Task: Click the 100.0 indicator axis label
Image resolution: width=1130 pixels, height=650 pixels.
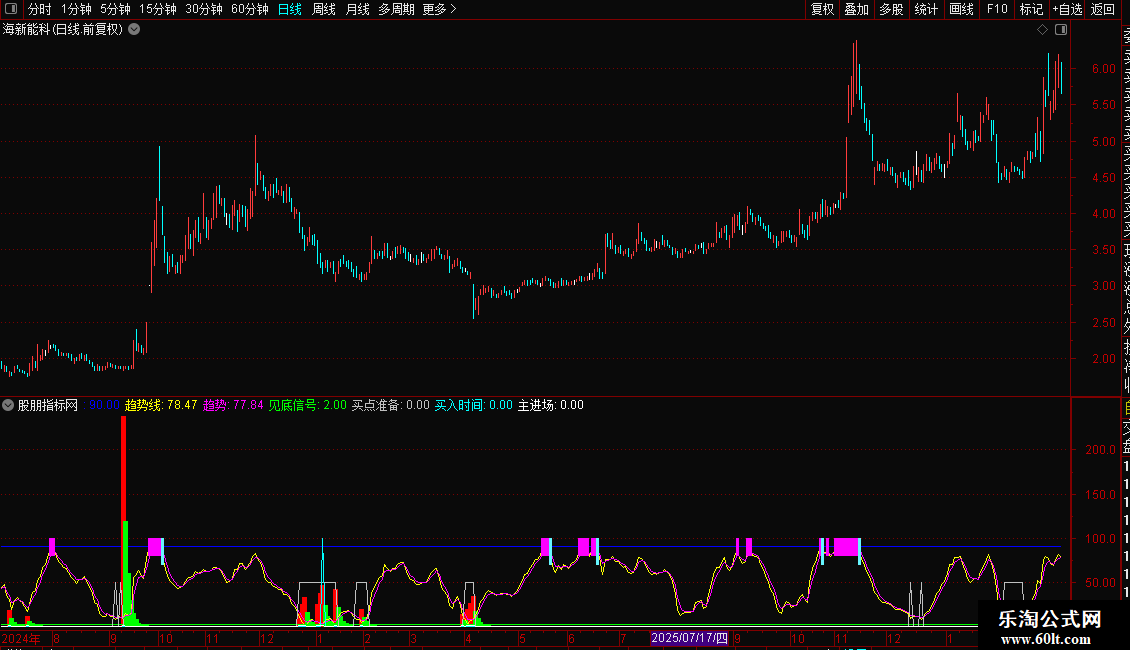Action: pyautogui.click(x=1100, y=538)
